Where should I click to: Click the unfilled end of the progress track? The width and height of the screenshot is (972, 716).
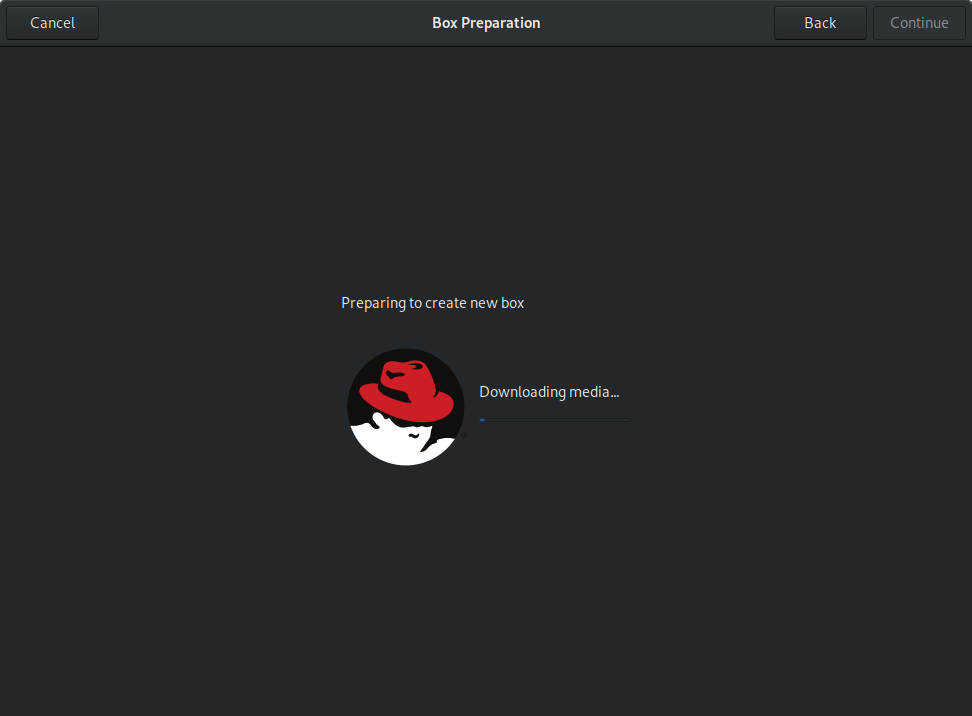620,420
